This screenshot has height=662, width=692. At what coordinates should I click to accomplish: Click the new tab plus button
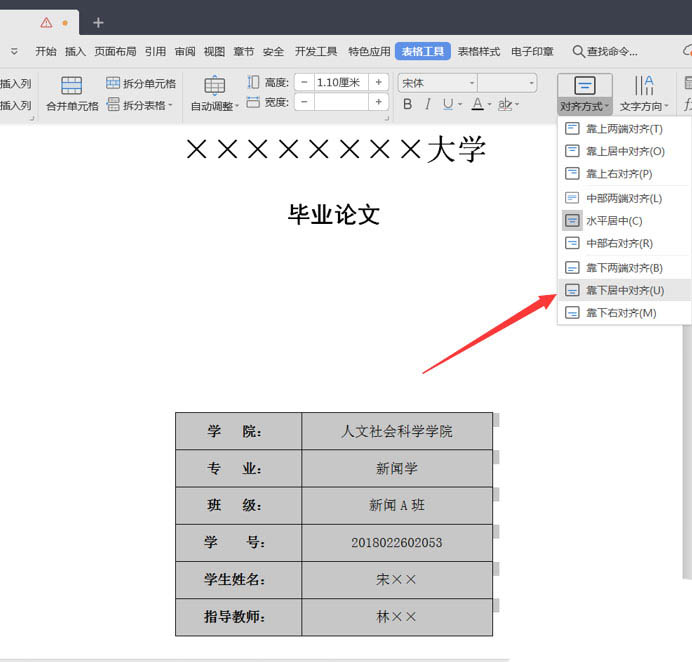[98, 22]
